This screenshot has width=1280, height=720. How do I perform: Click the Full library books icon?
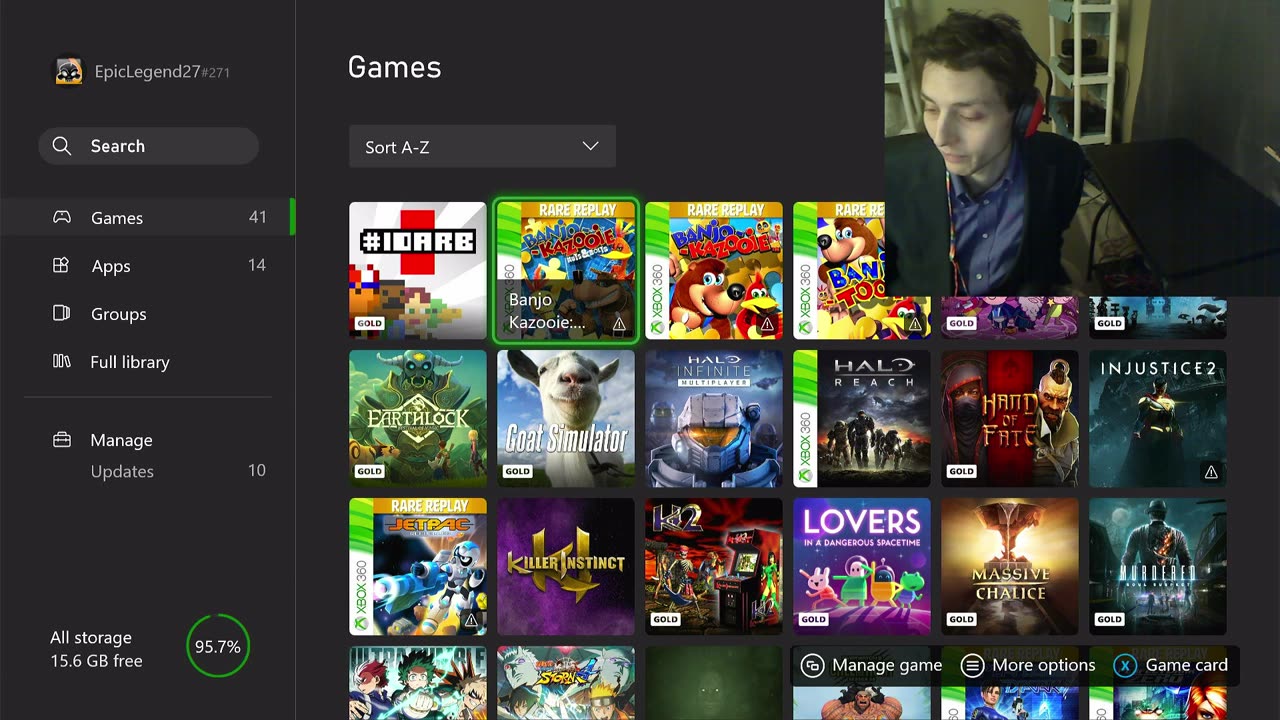(x=62, y=361)
